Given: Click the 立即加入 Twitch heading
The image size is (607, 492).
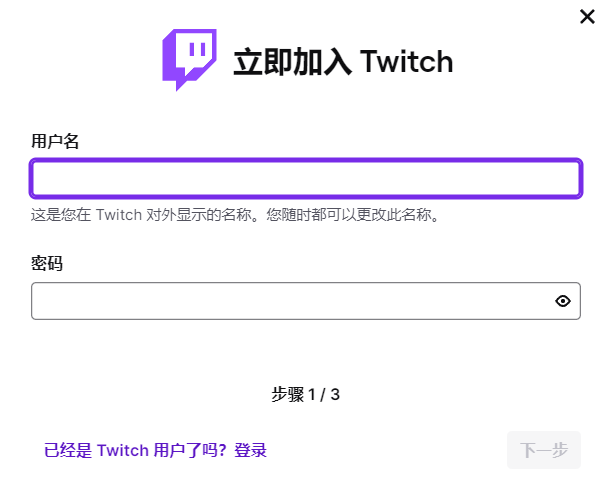Looking at the screenshot, I should point(343,62).
